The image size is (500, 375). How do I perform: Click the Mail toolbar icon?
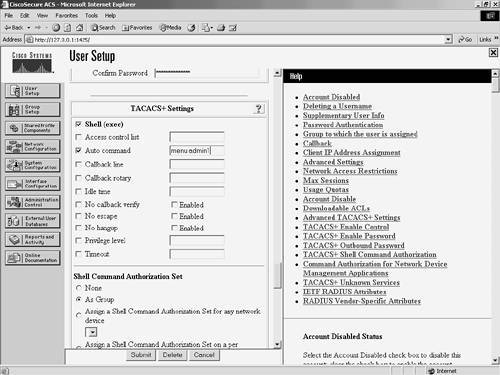[205, 28]
